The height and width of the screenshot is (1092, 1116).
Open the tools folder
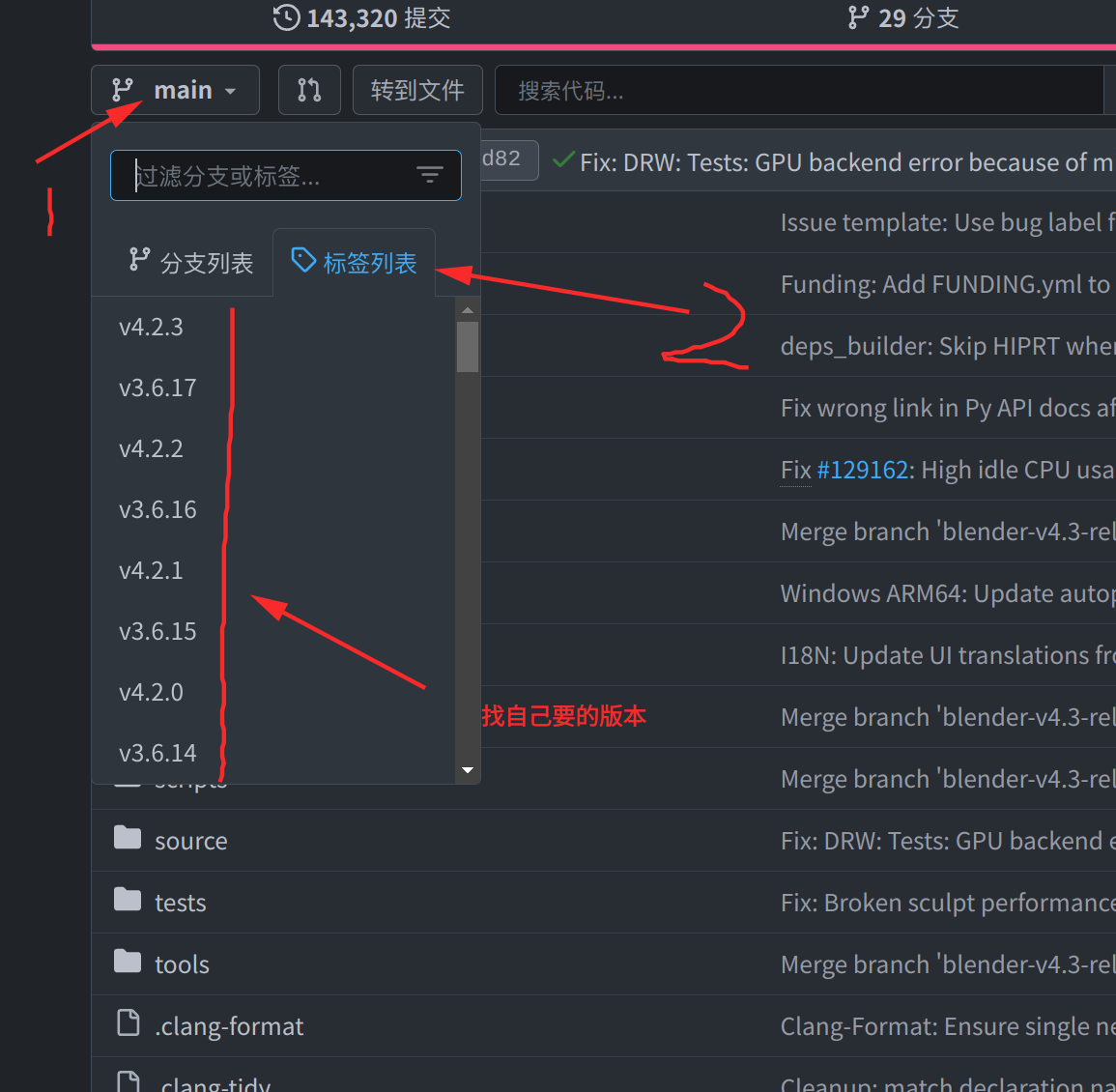(x=182, y=964)
